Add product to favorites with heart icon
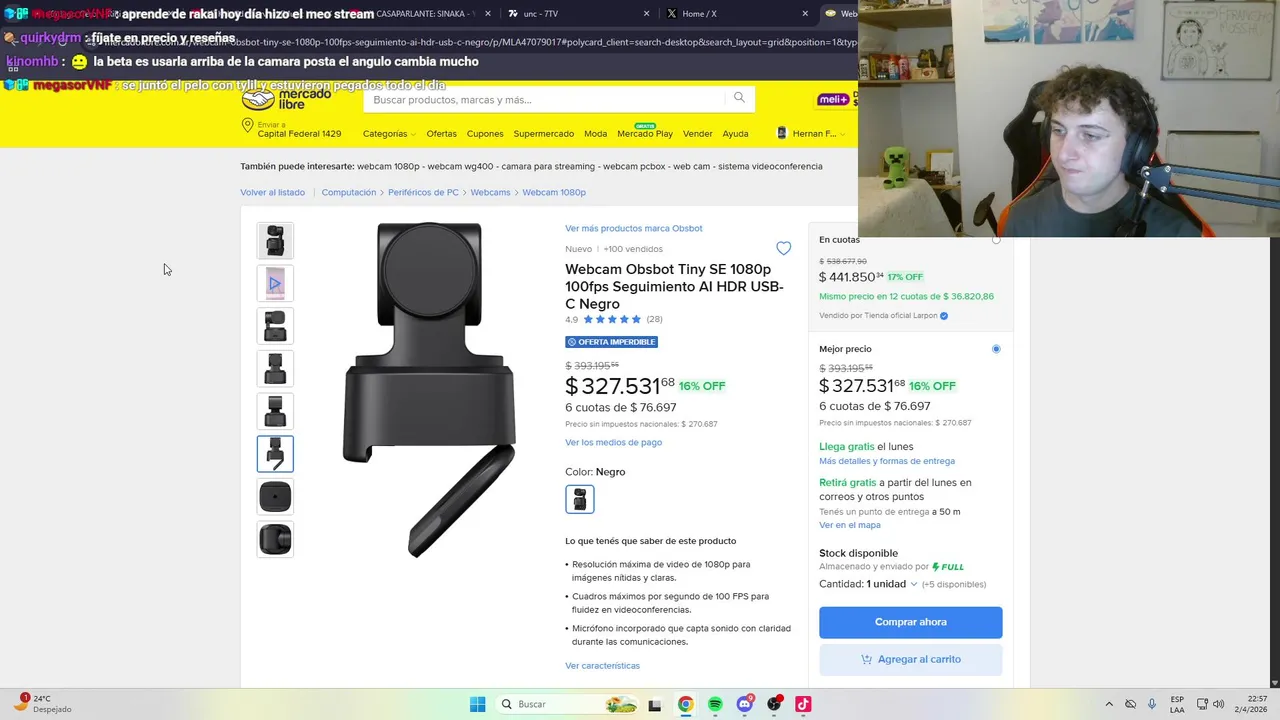The image size is (1280, 720). 783,248
